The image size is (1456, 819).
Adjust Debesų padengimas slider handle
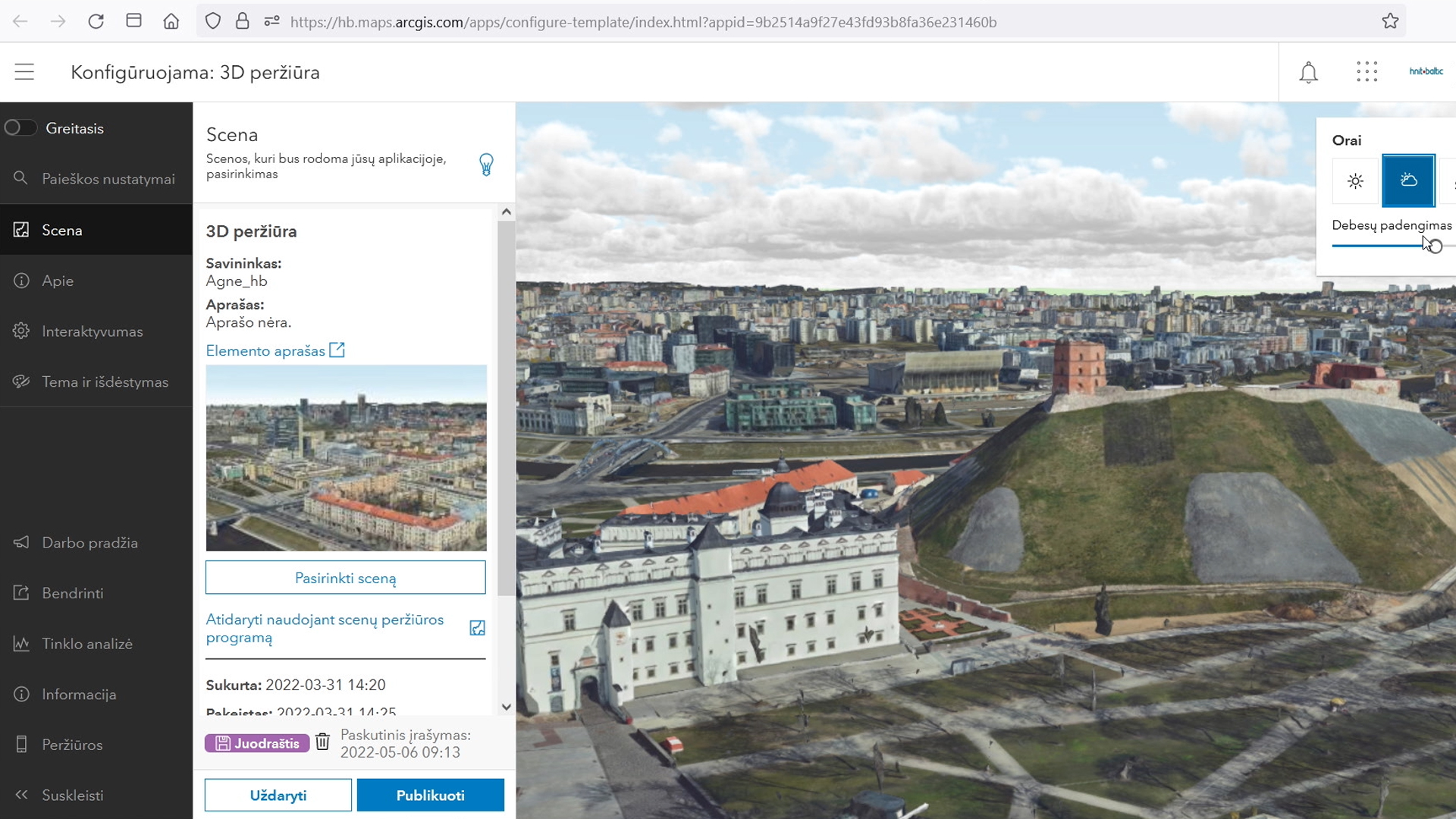point(1435,246)
